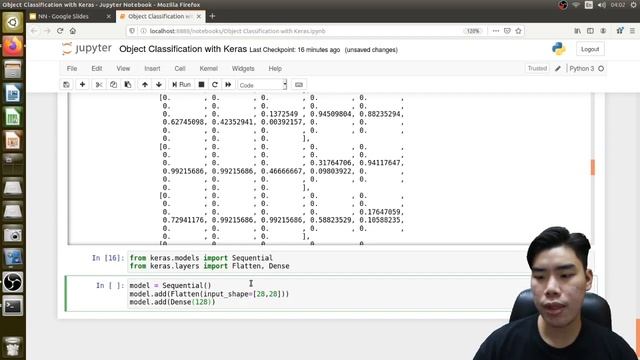Bookmark this page with star icon

click(x=518, y=31)
